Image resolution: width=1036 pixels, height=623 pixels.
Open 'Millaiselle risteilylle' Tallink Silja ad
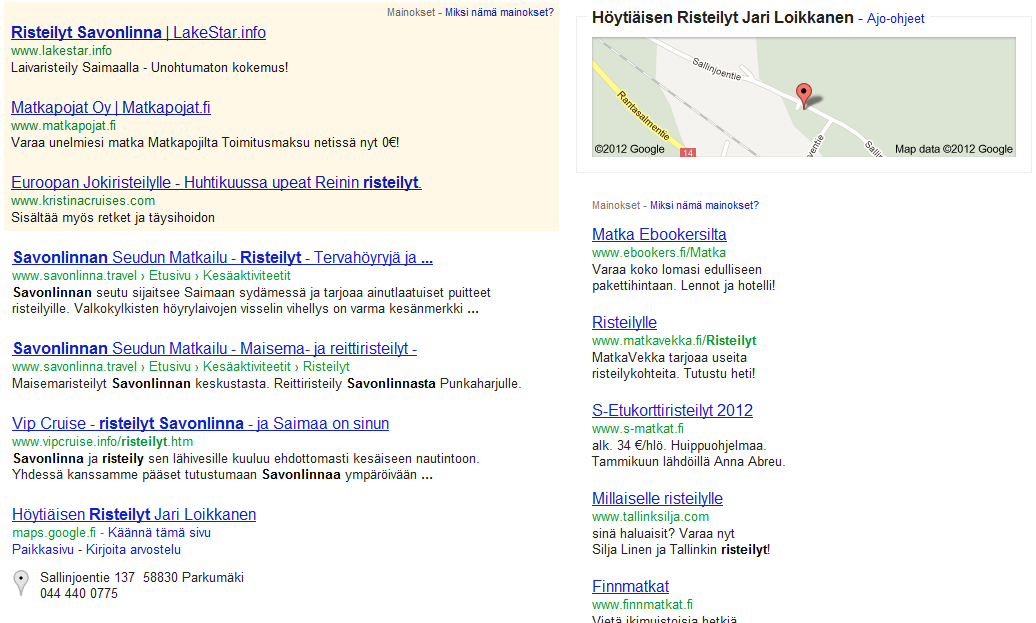[657, 499]
